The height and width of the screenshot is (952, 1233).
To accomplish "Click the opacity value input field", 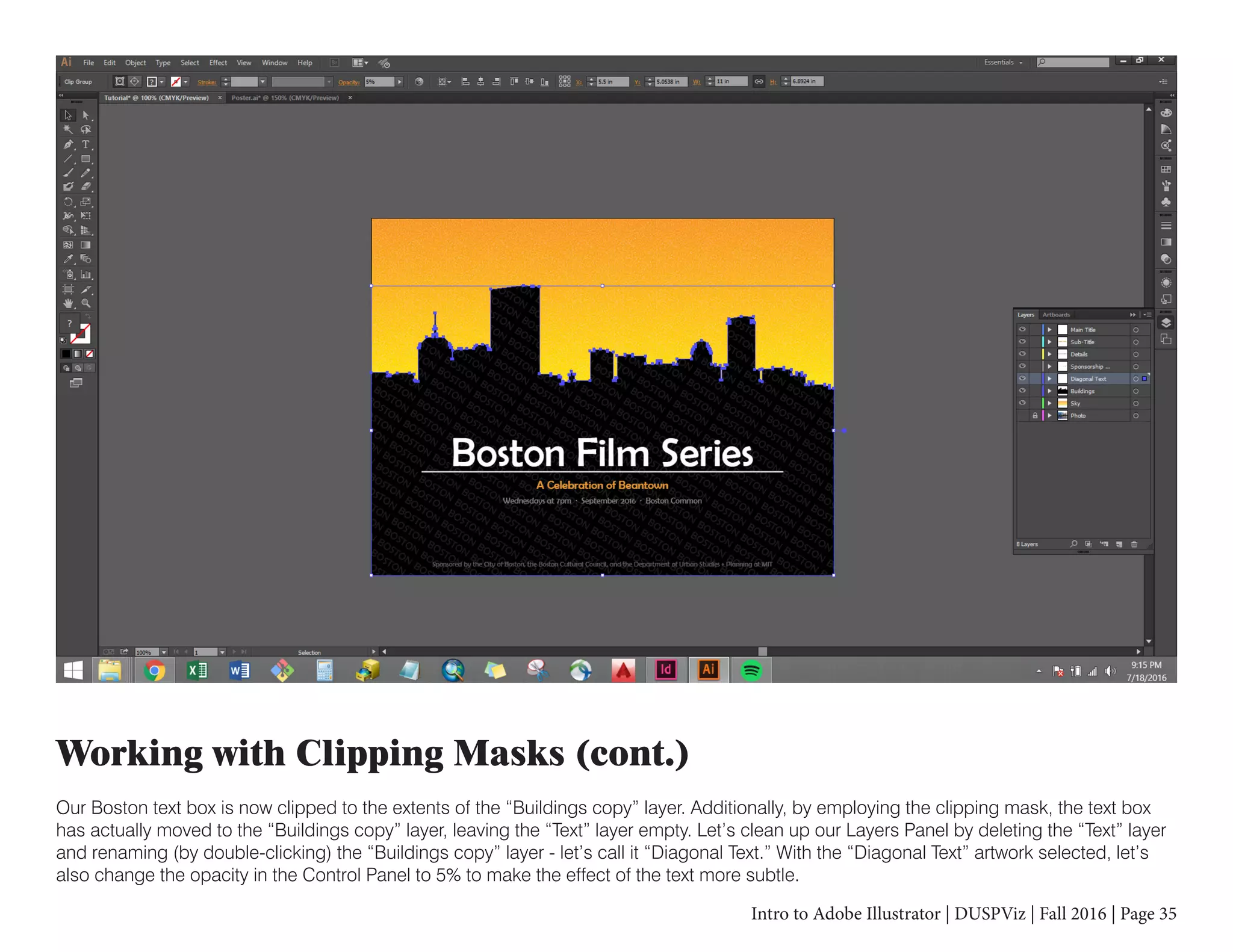I will coord(379,82).
